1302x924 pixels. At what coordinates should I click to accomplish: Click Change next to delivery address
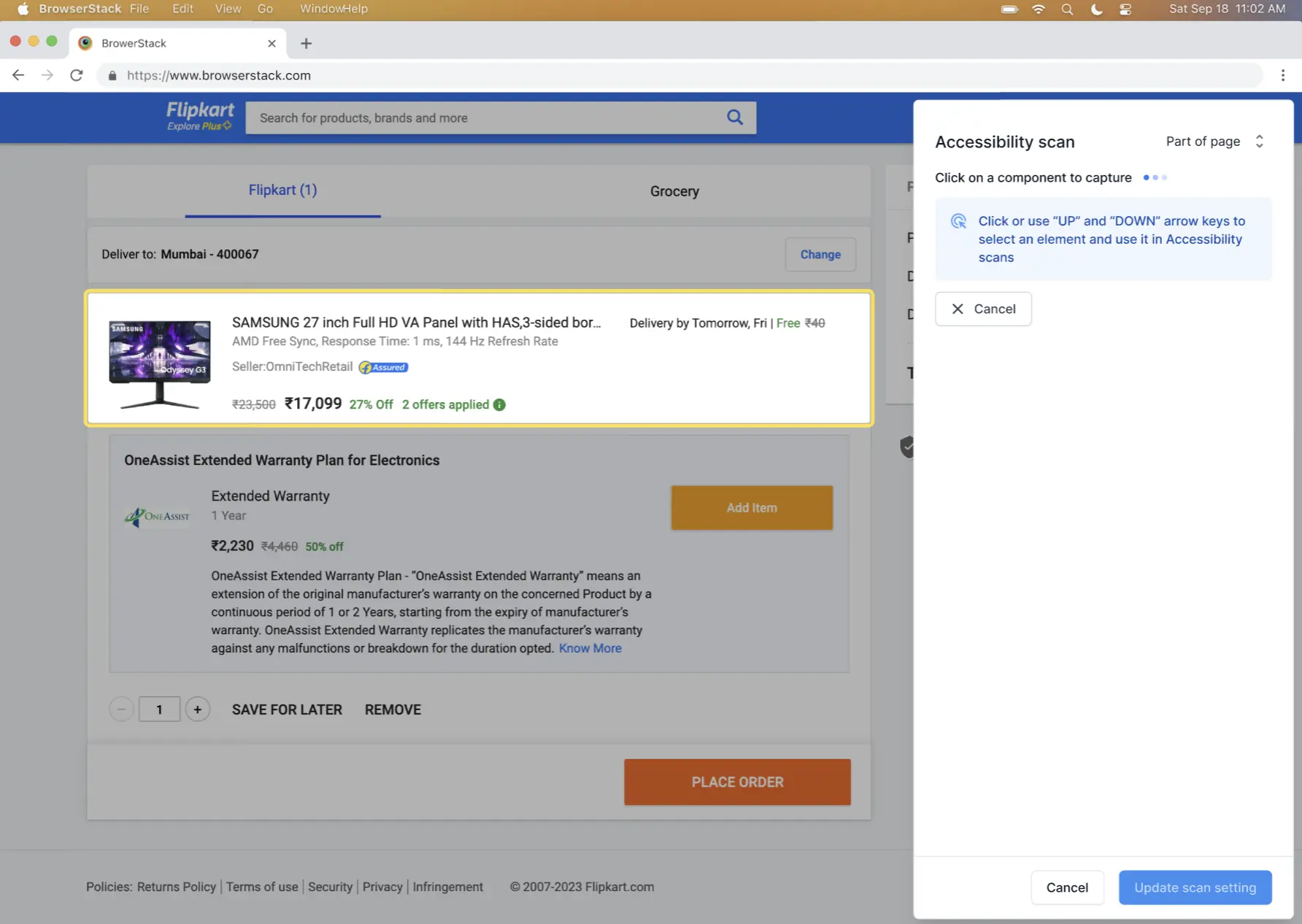click(x=820, y=254)
